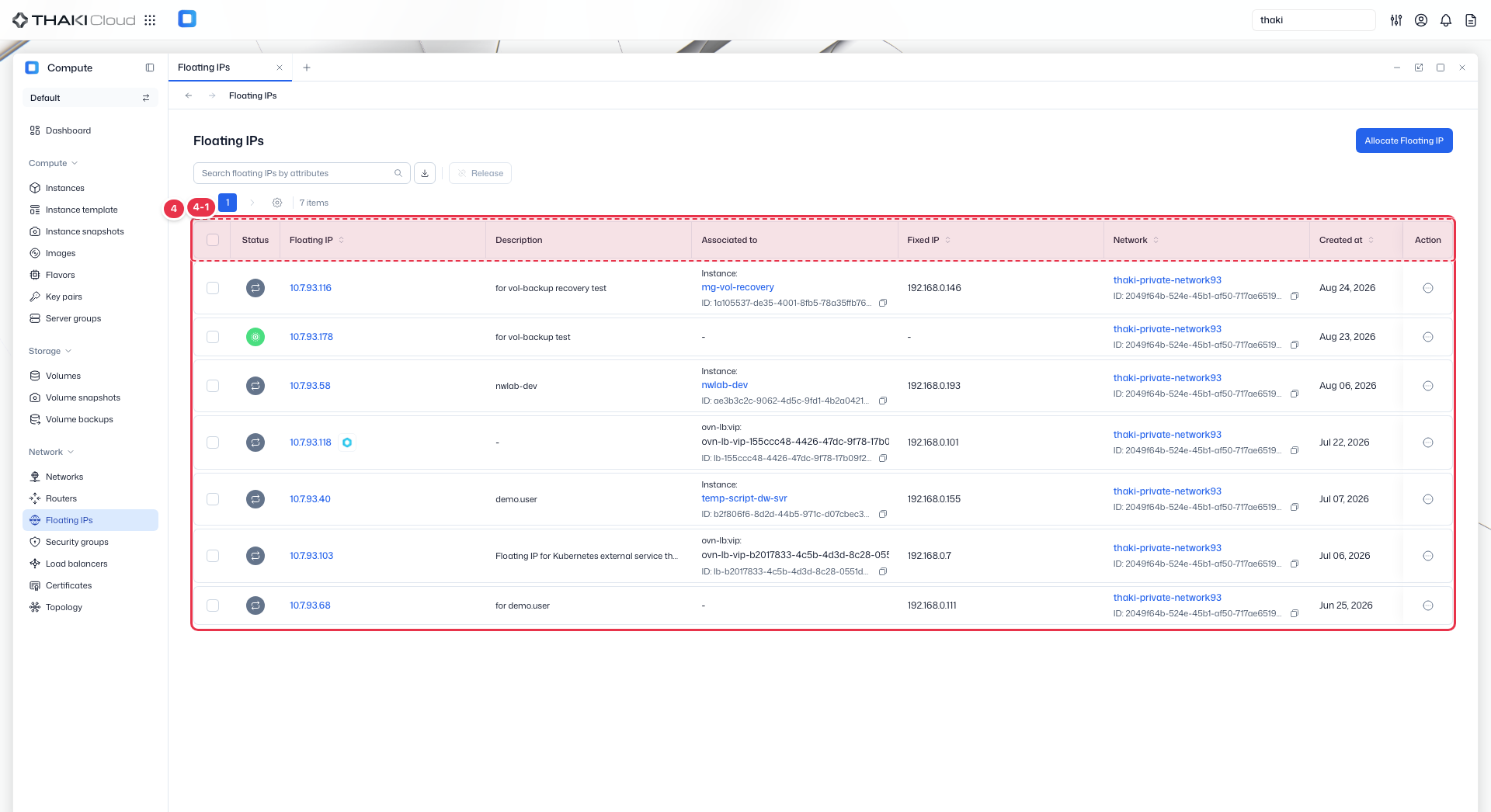This screenshot has width=1491, height=812.
Task: Open user account profile icon
Action: 1421,20
